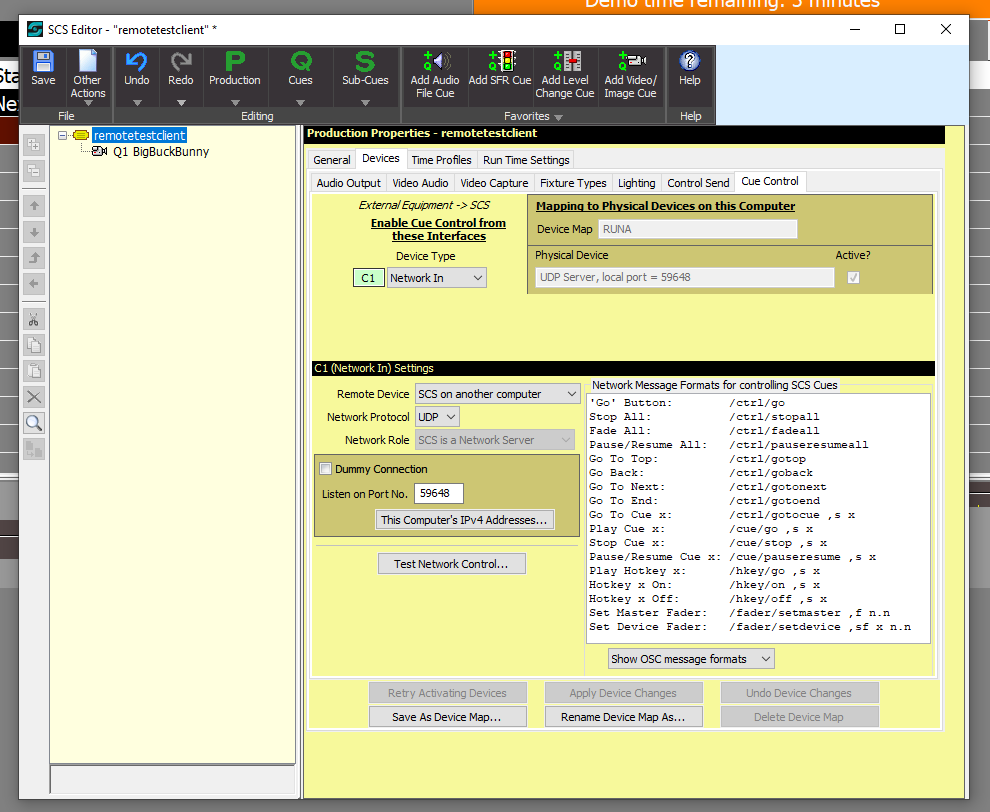Click Save As Device Map button
The width and height of the screenshot is (990, 812).
[446, 717]
